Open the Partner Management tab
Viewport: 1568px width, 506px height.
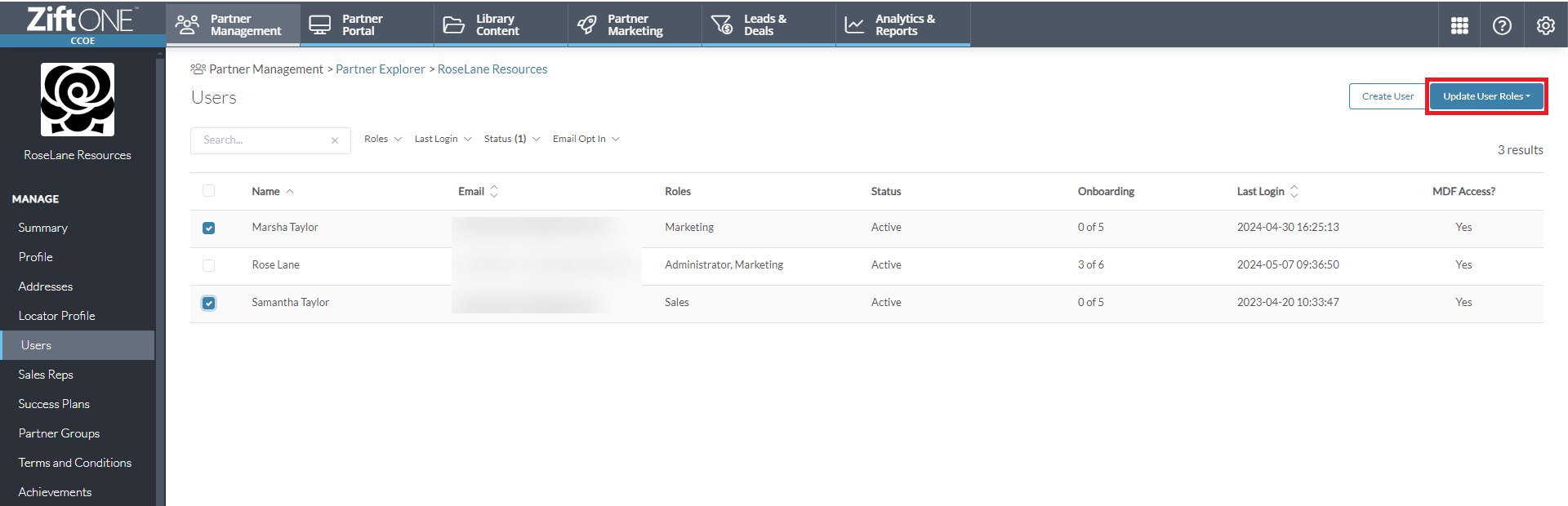(233, 24)
